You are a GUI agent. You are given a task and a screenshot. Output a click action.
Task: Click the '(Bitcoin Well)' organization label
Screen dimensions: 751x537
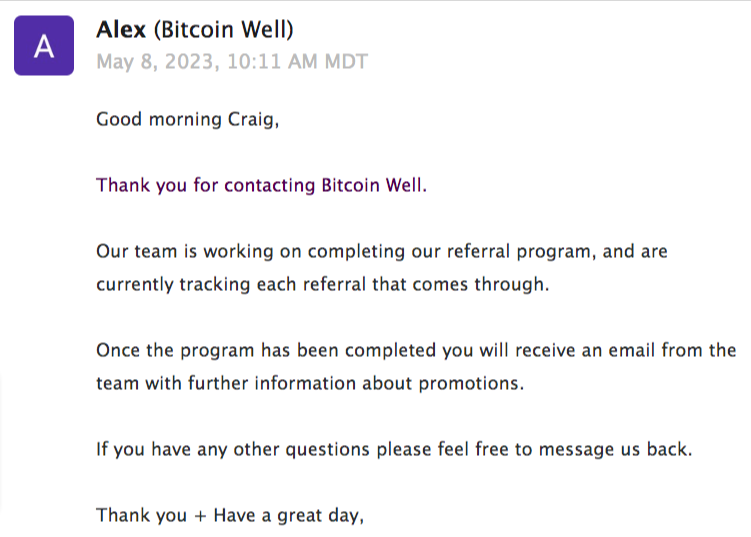[223, 30]
